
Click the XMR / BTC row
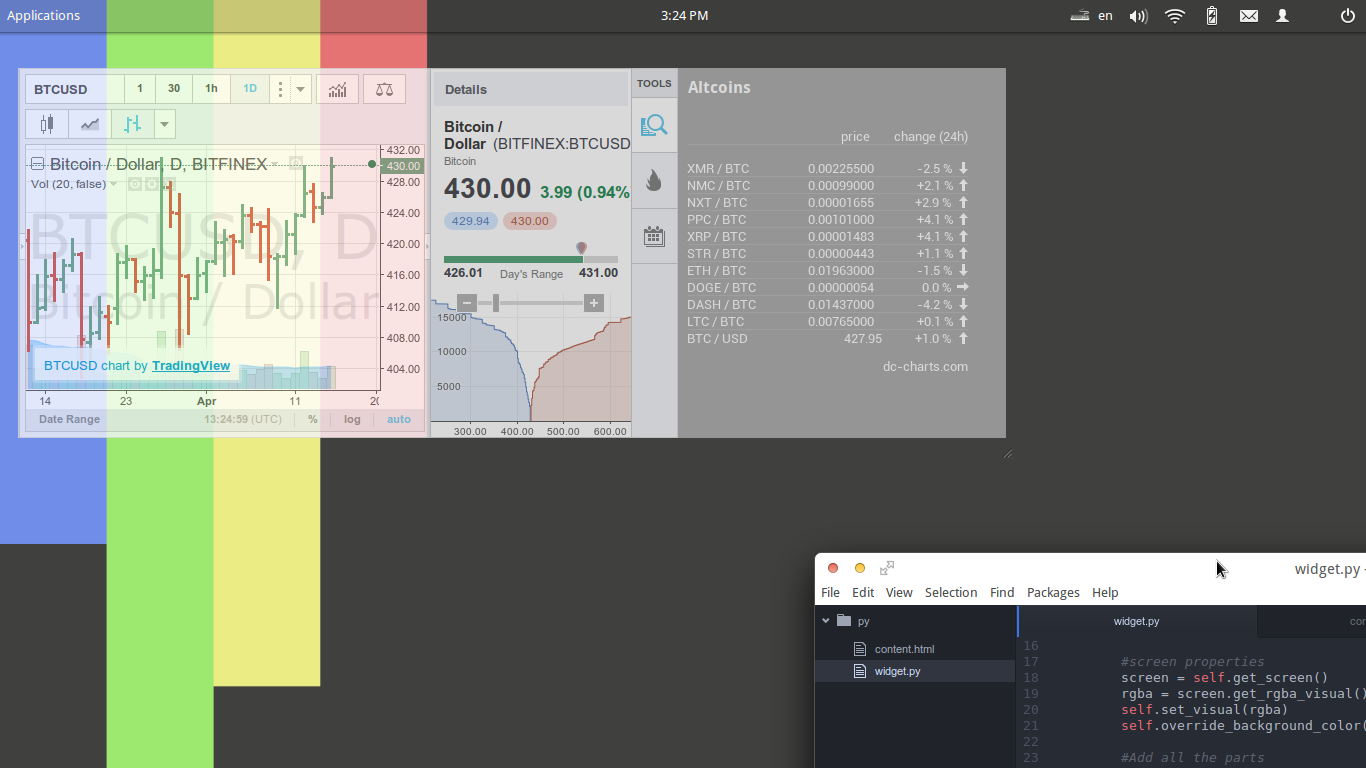[828, 169]
